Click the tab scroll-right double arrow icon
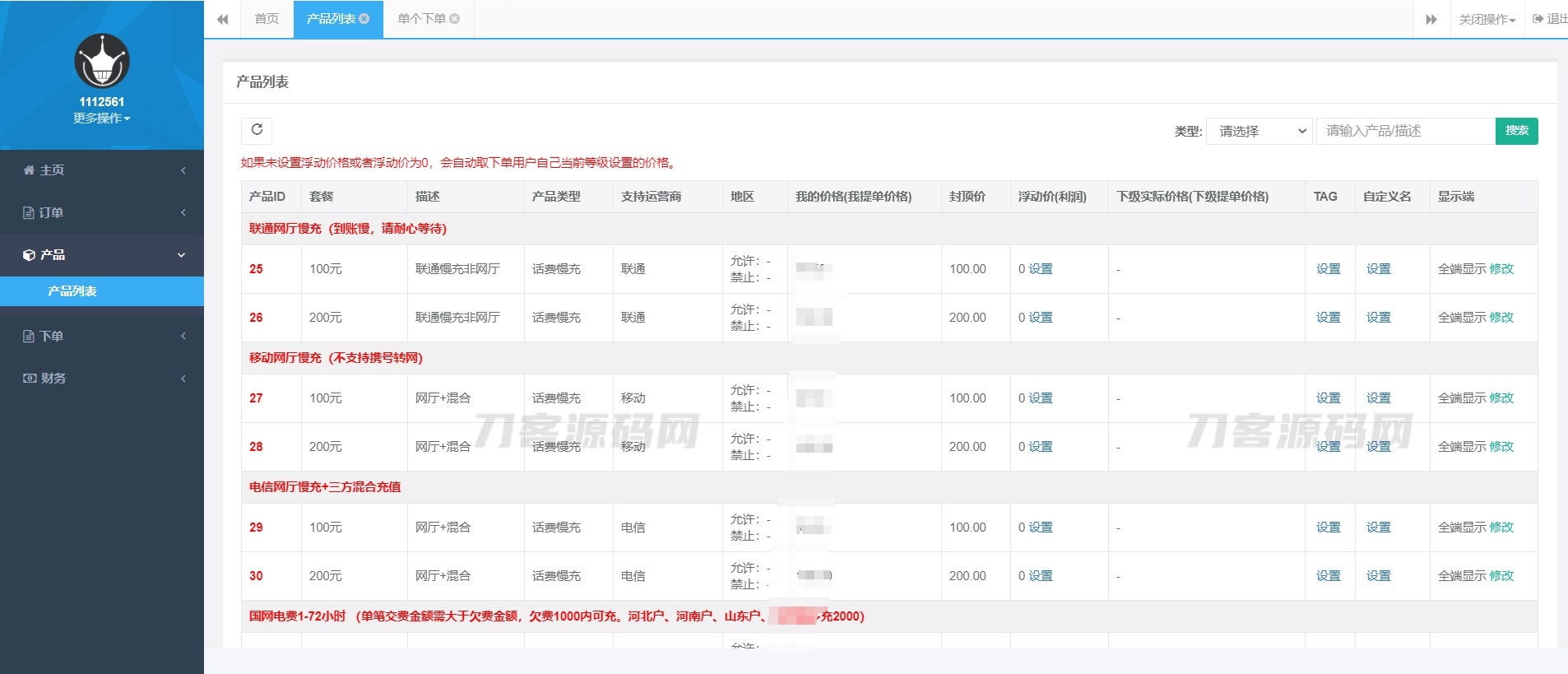This screenshot has width=1568, height=674. point(1431,19)
